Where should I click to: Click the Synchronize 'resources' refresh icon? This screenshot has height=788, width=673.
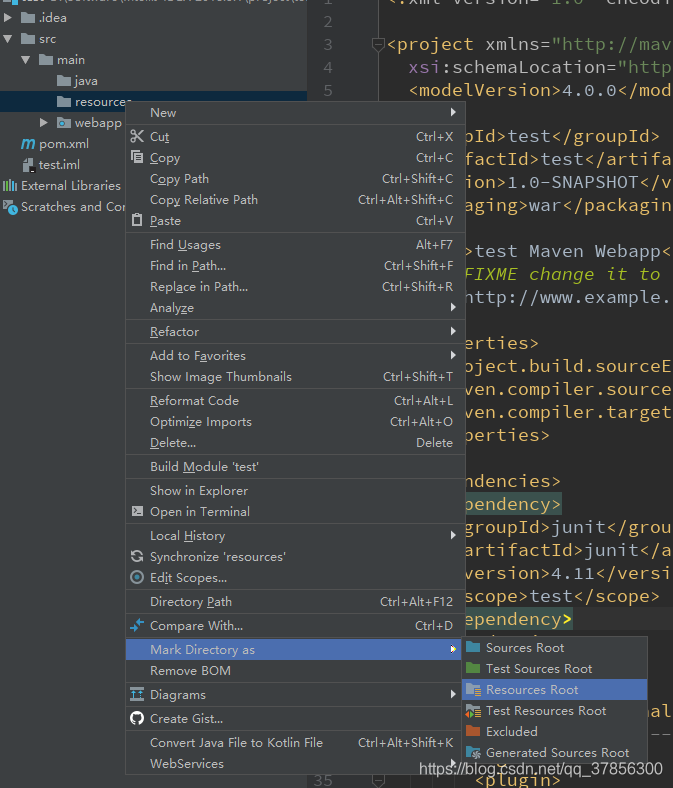(137, 556)
